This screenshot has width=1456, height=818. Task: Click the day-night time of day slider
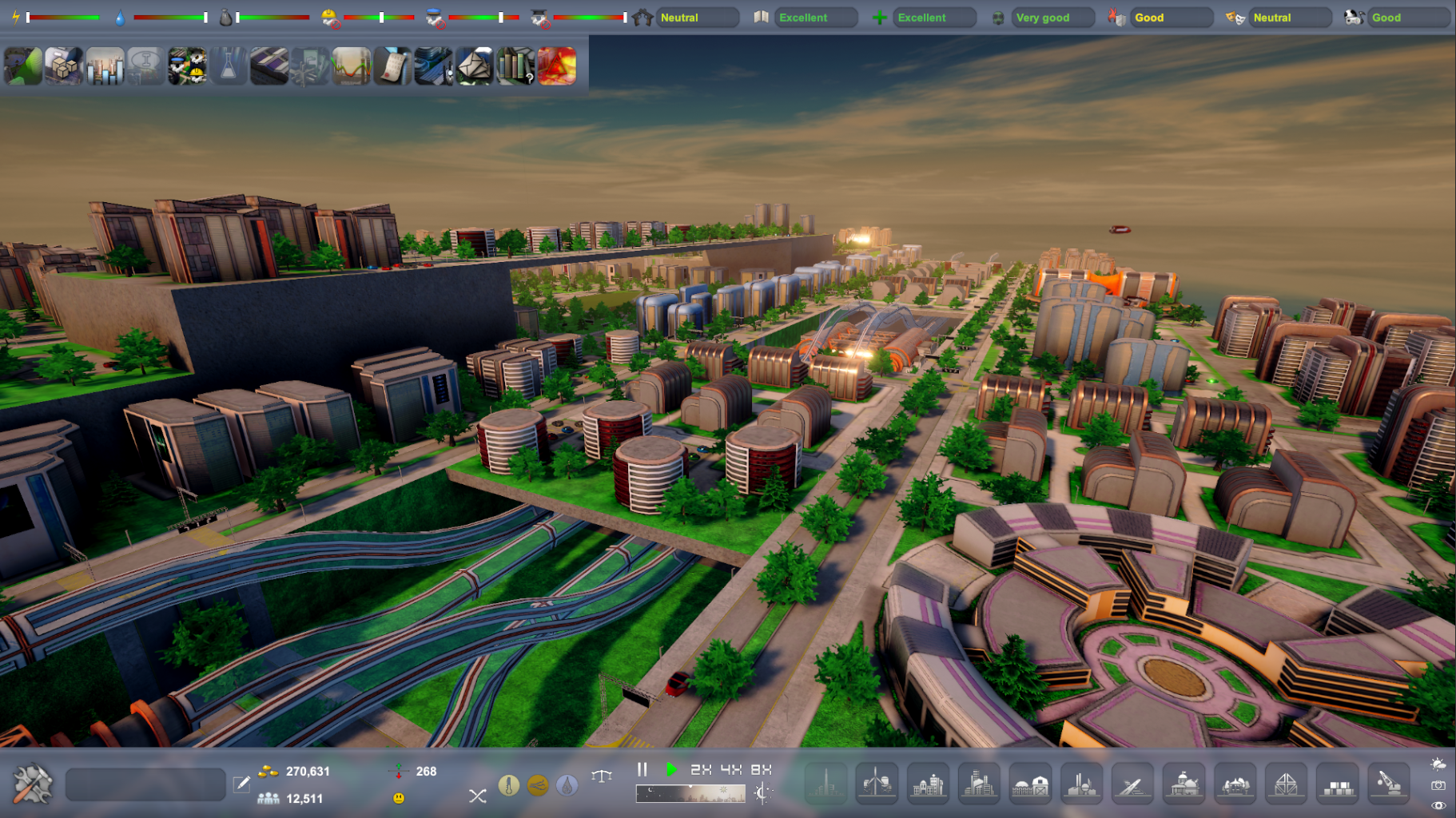coord(690,793)
